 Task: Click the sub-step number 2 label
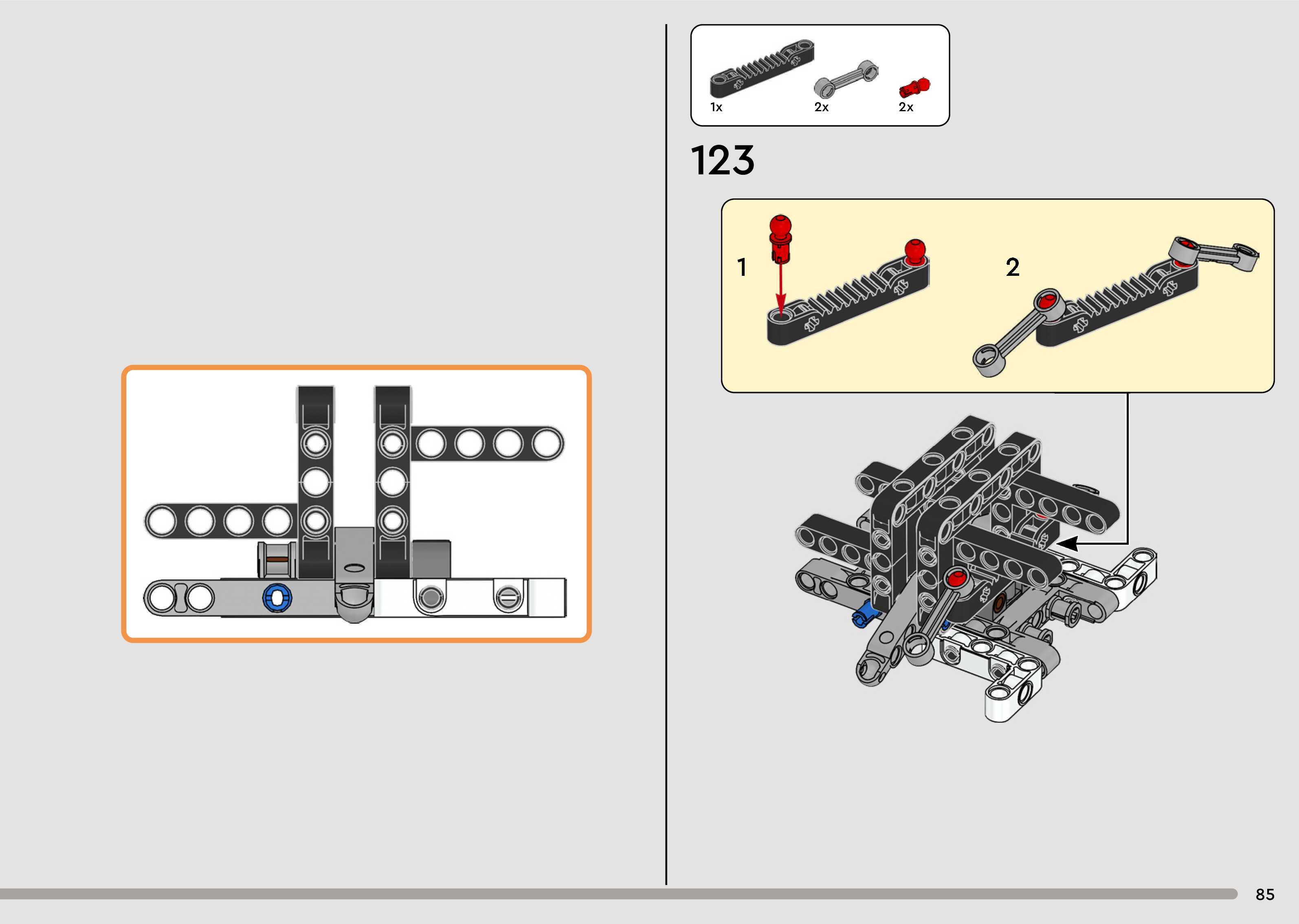click(1012, 267)
